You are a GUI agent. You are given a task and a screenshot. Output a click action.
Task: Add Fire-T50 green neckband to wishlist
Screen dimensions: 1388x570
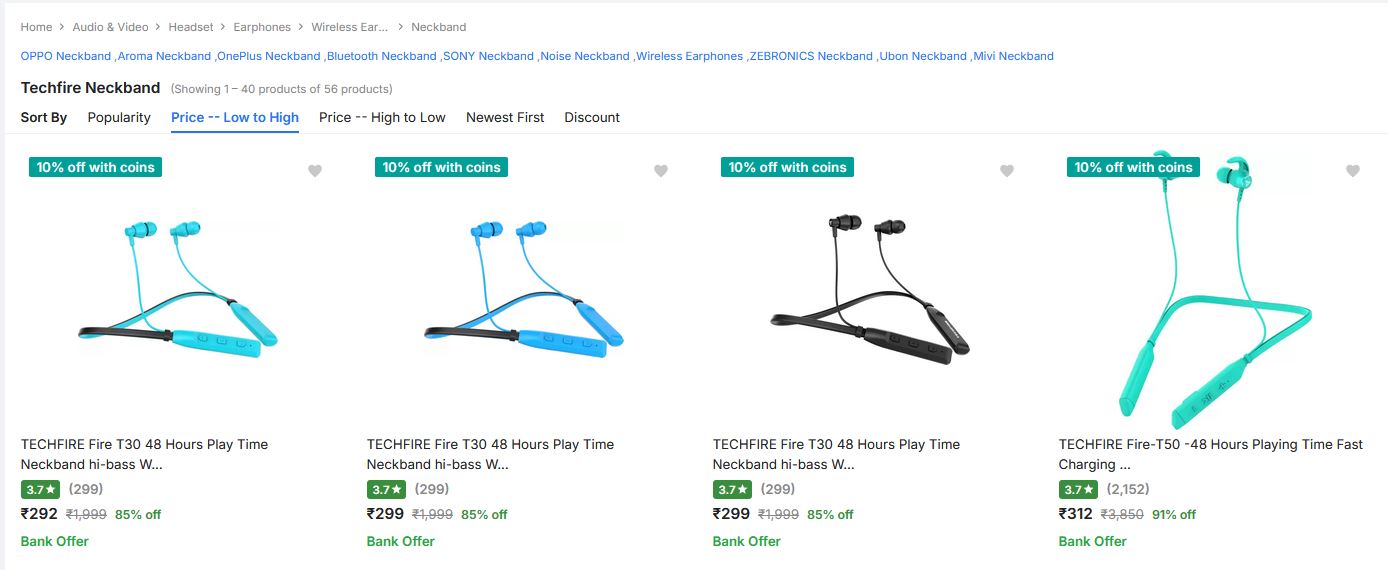(1353, 171)
